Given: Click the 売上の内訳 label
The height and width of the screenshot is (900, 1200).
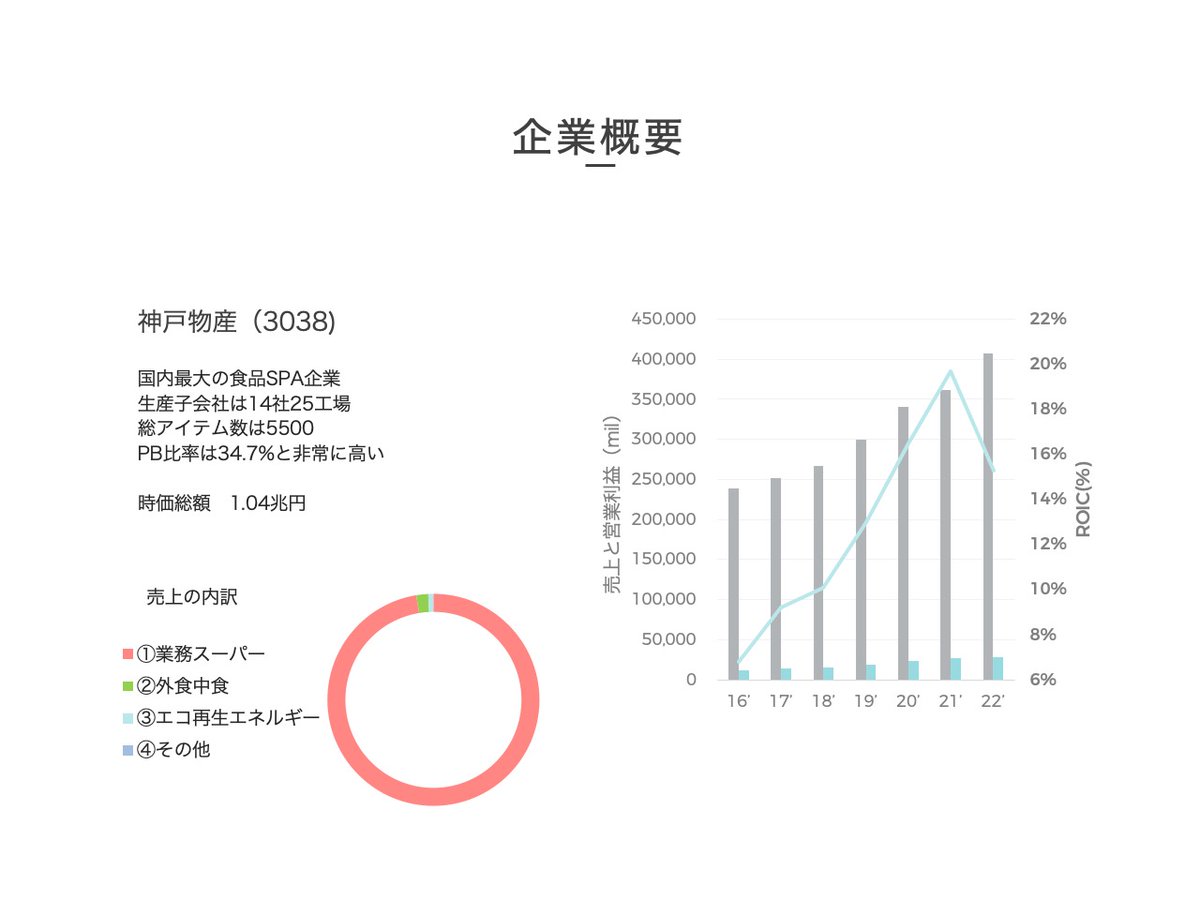Looking at the screenshot, I should pos(192,598).
